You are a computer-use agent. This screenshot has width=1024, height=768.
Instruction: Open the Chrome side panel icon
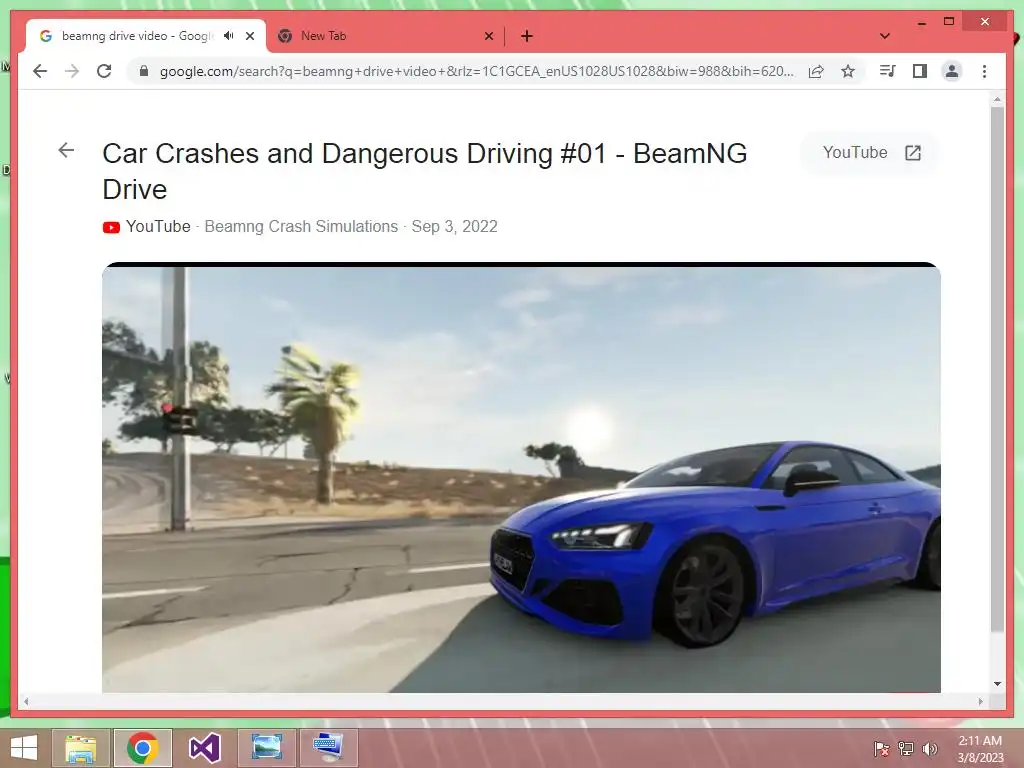click(920, 71)
